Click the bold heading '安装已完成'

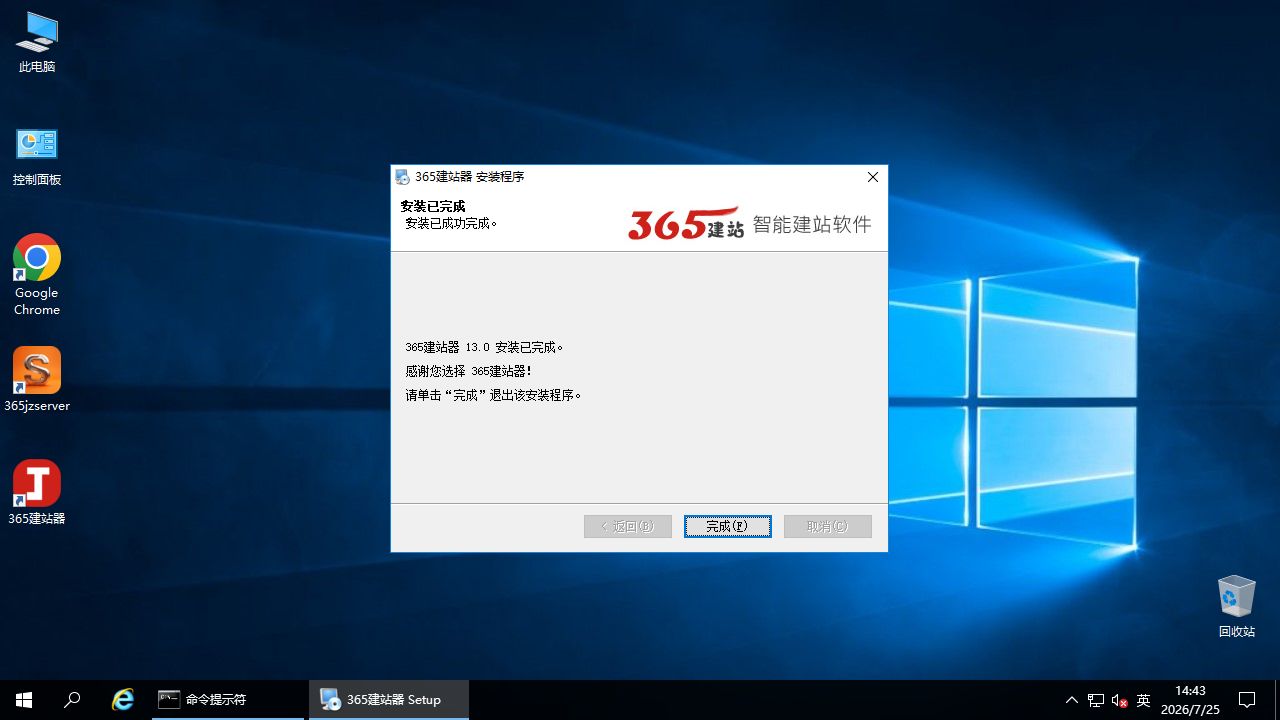tap(433, 206)
